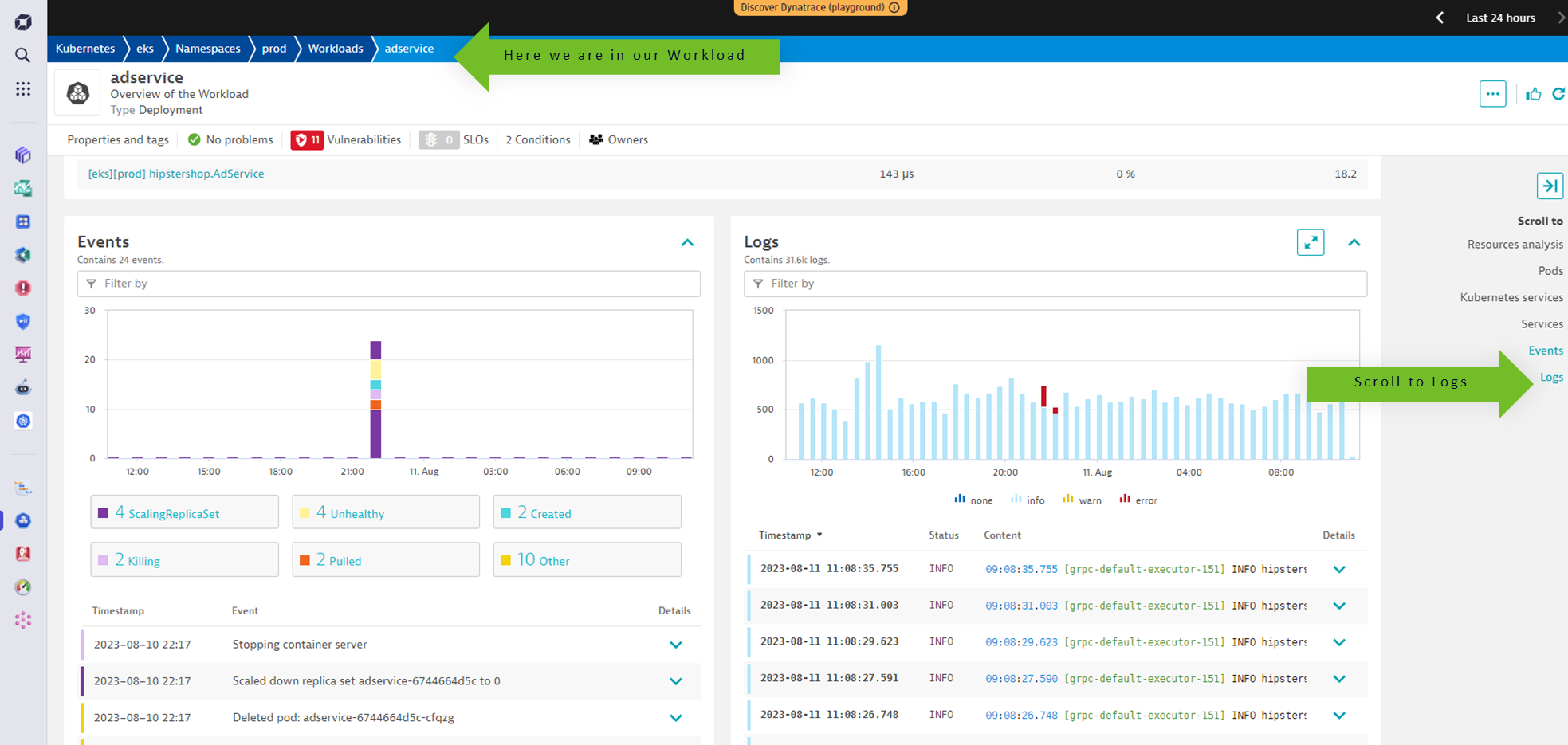The height and width of the screenshot is (745, 1568).
Task: Expand details for Stopping container server event
Action: 675,645
